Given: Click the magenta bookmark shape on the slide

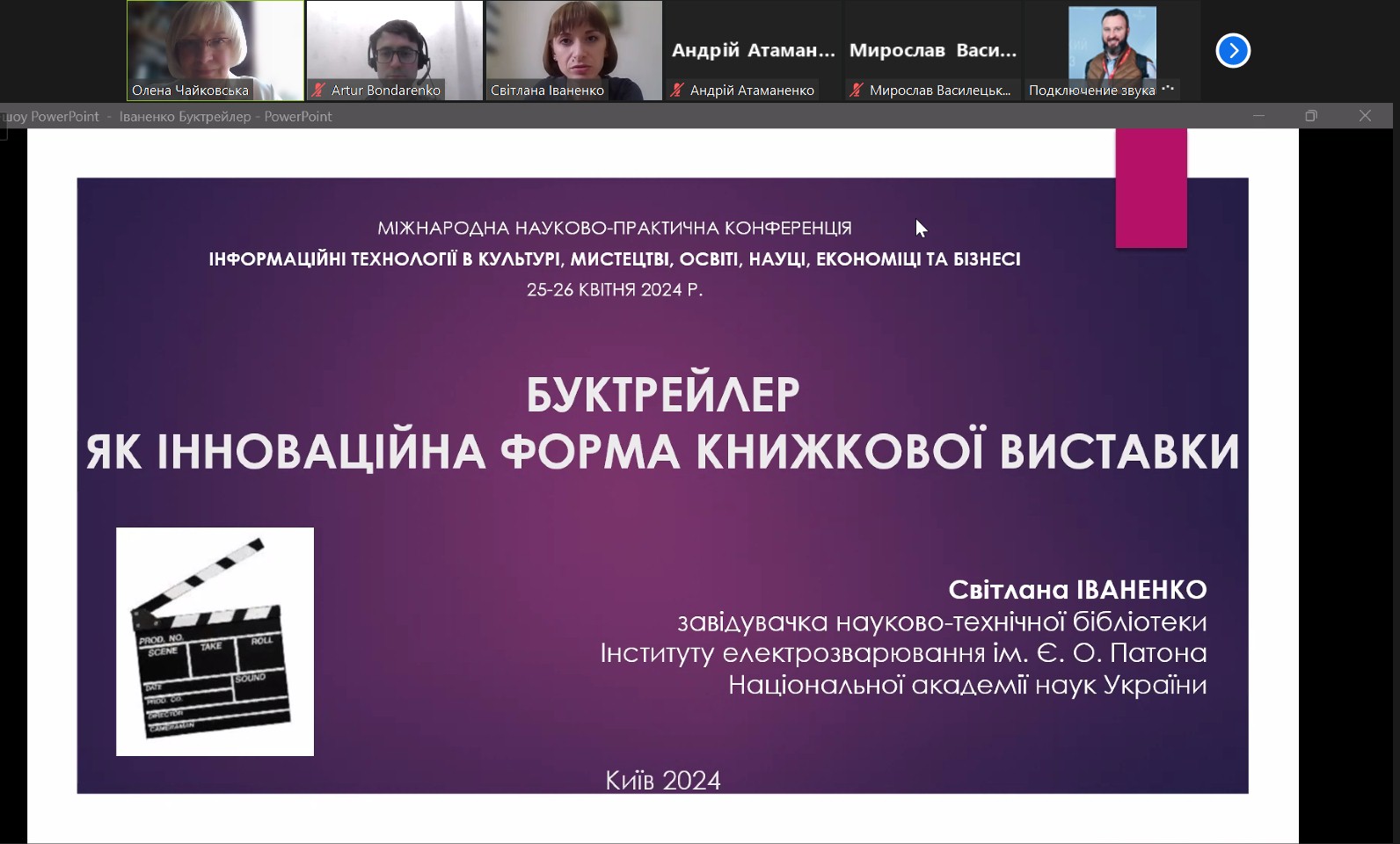Looking at the screenshot, I should point(1151,188).
